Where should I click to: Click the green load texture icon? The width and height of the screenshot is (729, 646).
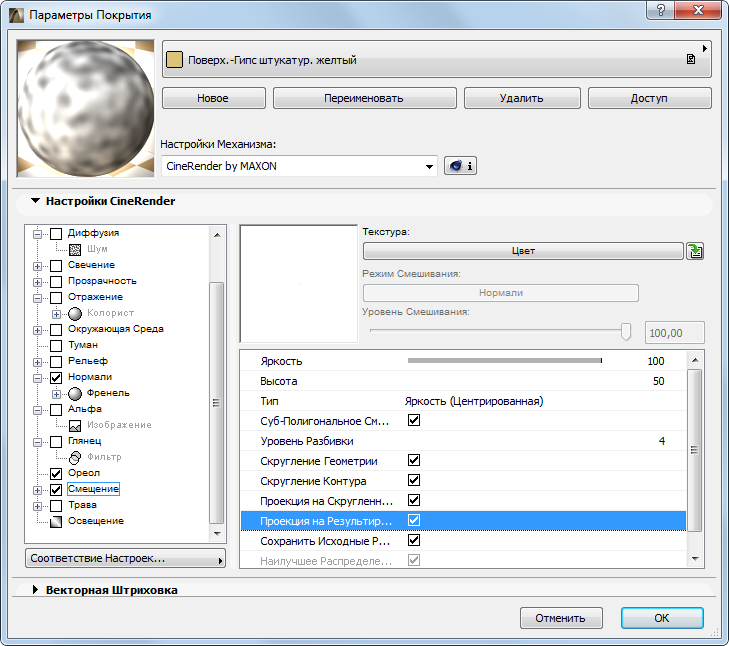pos(695,251)
